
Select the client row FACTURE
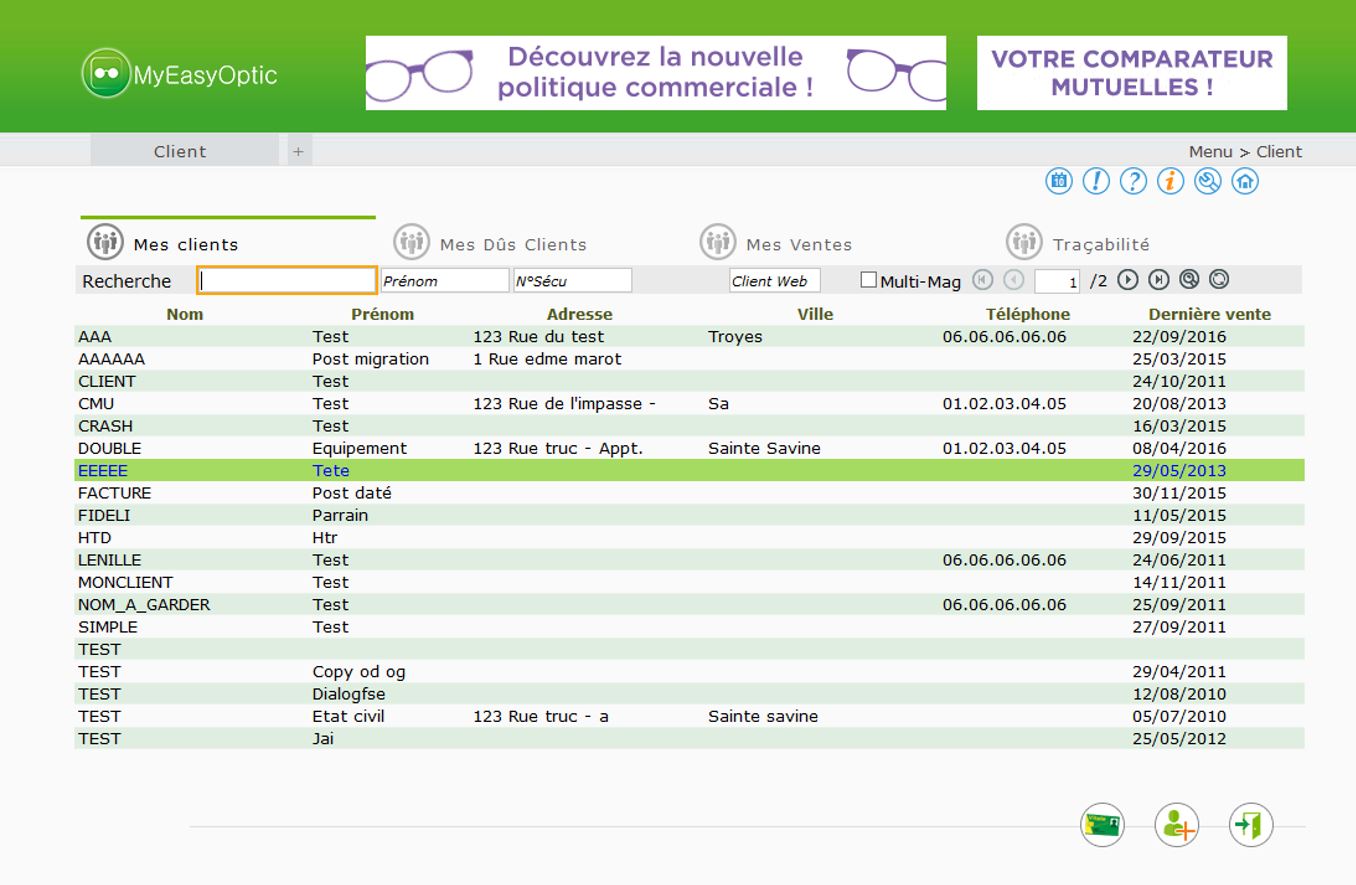pos(689,493)
